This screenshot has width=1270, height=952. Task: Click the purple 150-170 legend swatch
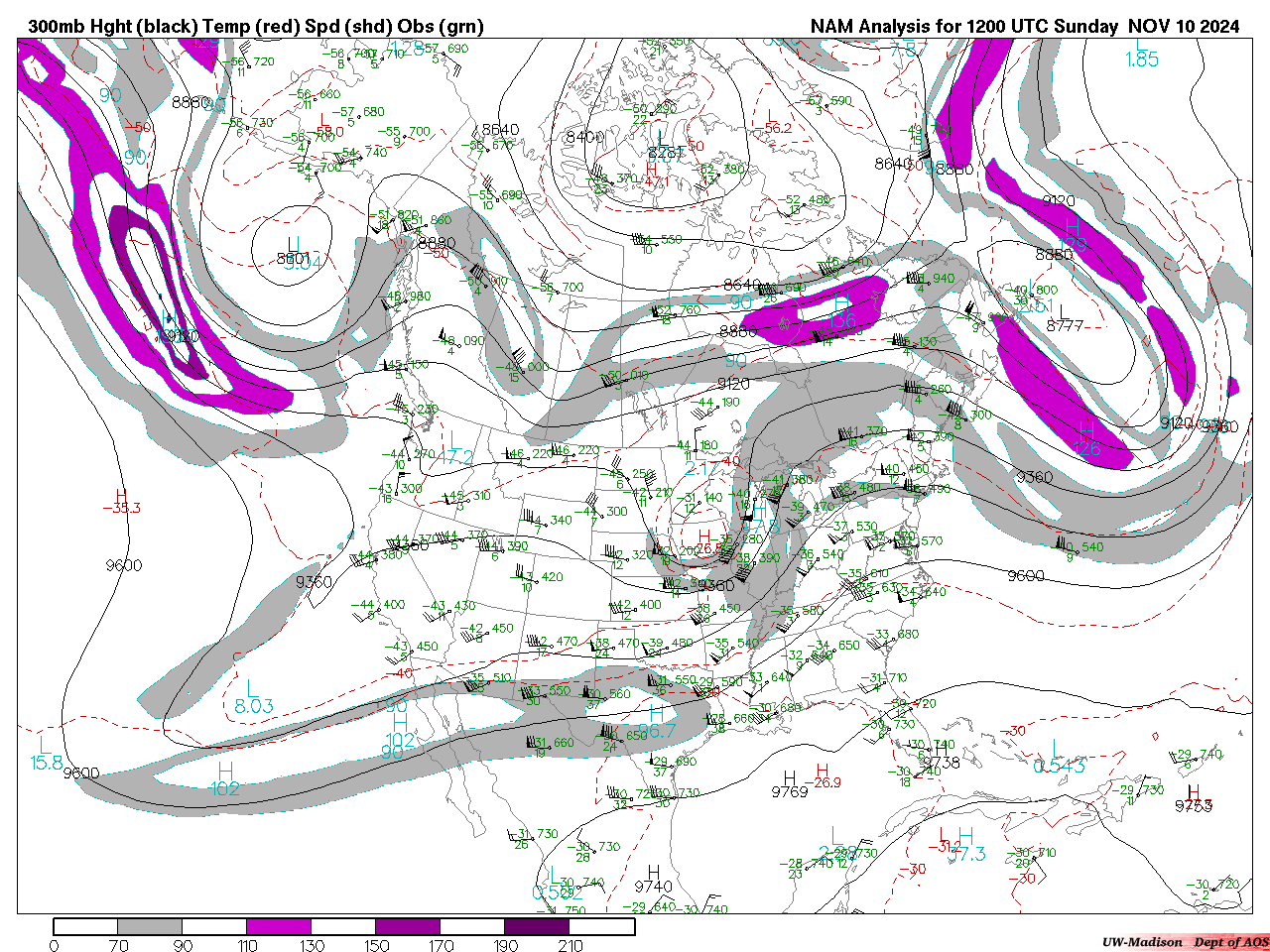[408, 926]
